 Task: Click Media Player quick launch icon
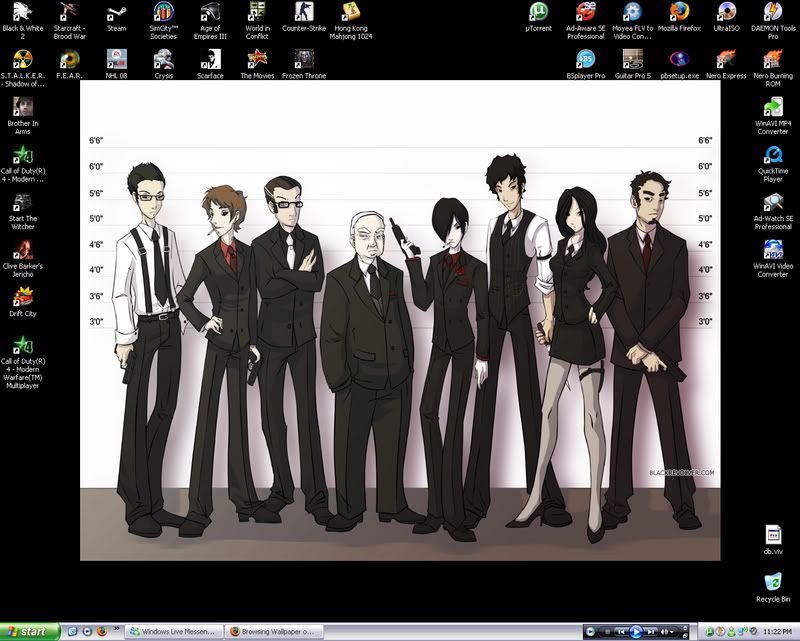(x=87, y=631)
